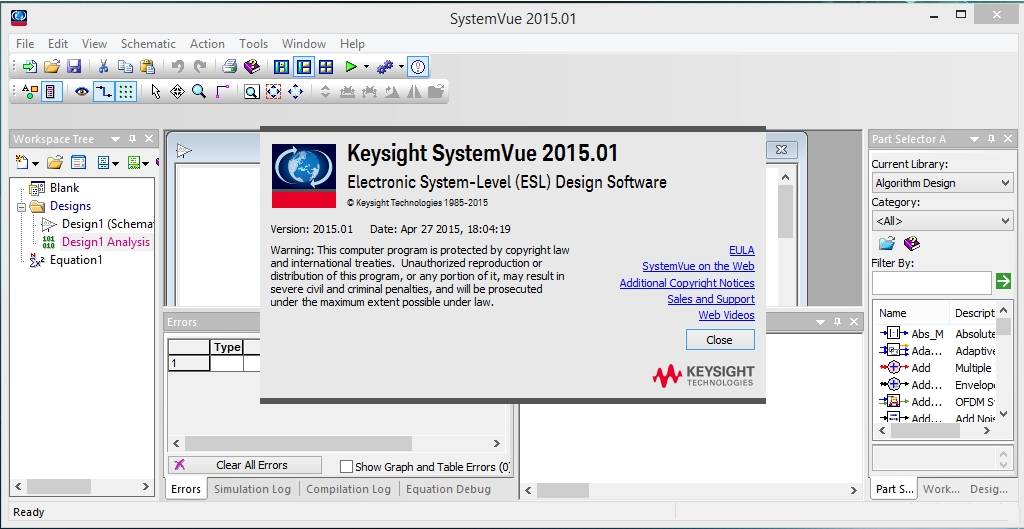The image size is (1024, 529).
Task: Open the Category dropdown showing <All>
Action: 942,221
